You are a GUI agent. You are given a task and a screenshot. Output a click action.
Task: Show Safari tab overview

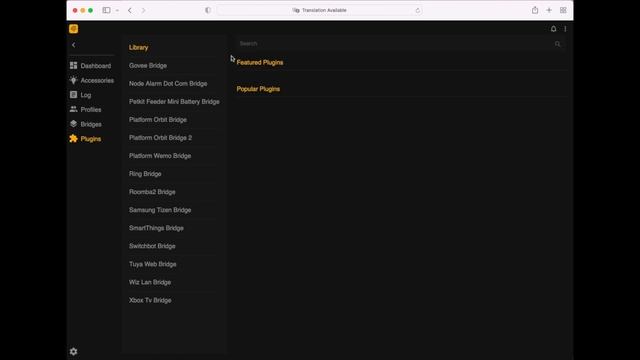pos(563,10)
